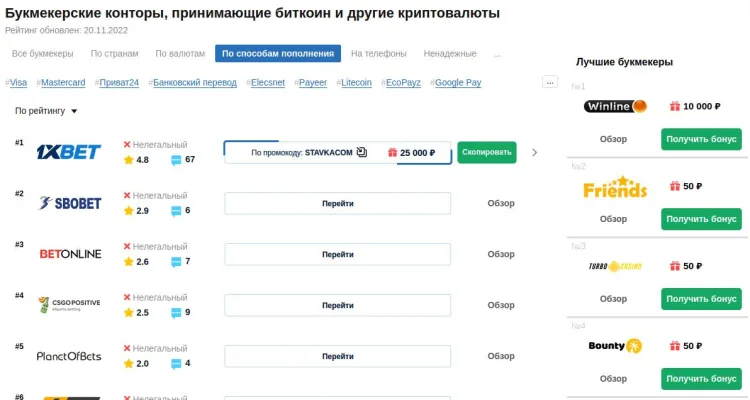Open the 'Обзор' link under Winline
Screen dimensions: 750x400
coord(613,139)
